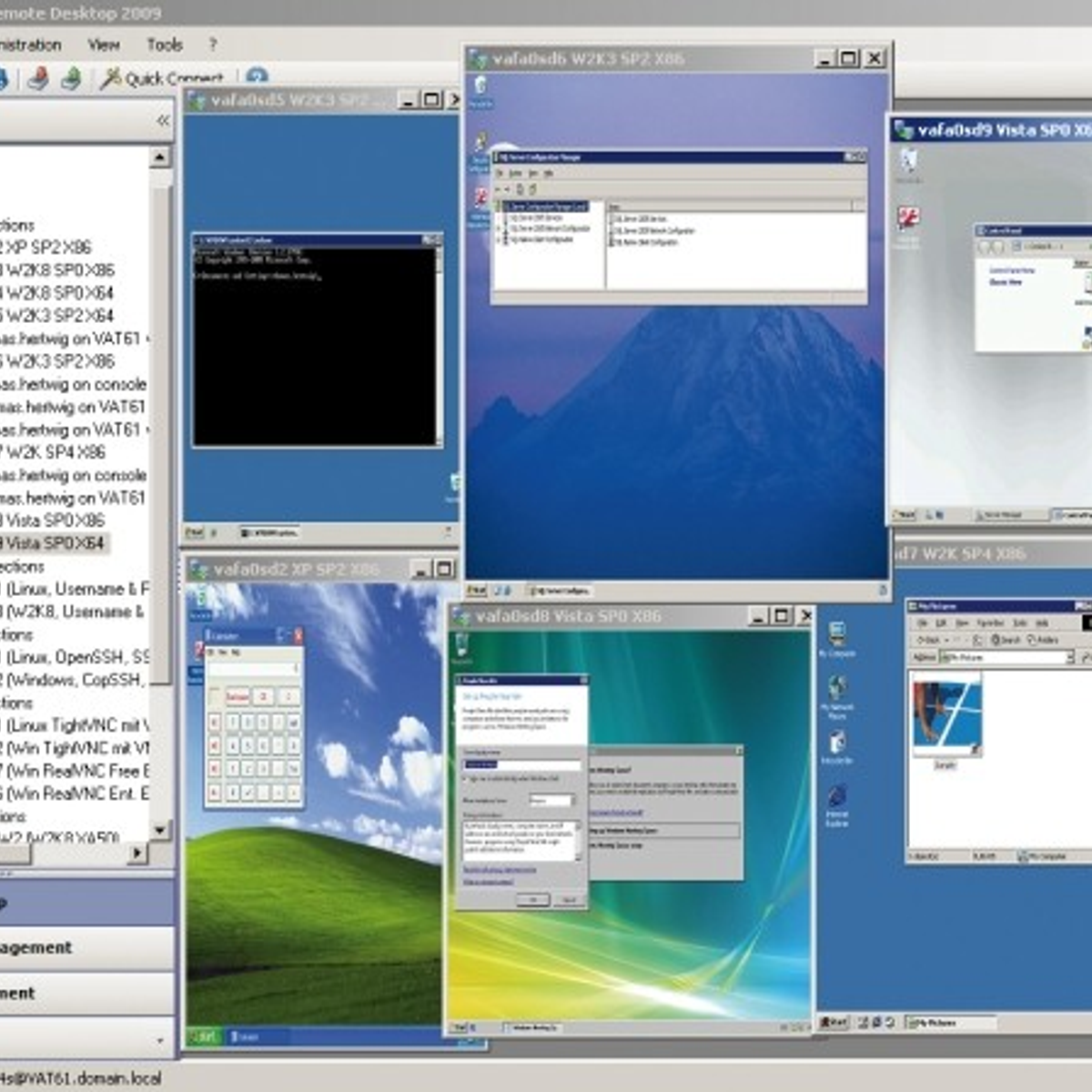The image size is (1092, 1092).
Task: Click the Start button in W2K SP4 session
Action: coord(834,1023)
